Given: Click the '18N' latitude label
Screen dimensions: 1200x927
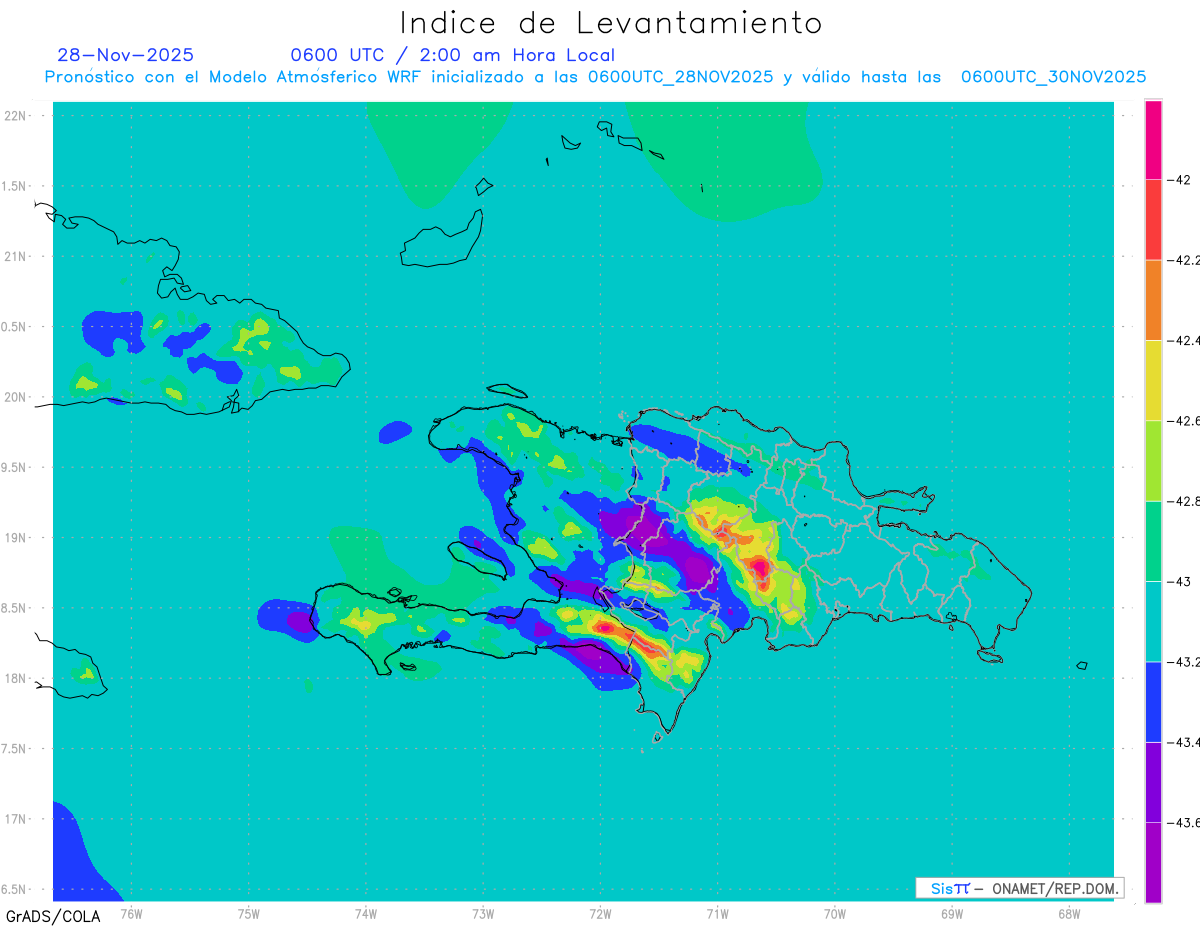Looking at the screenshot, I should coord(15,678).
